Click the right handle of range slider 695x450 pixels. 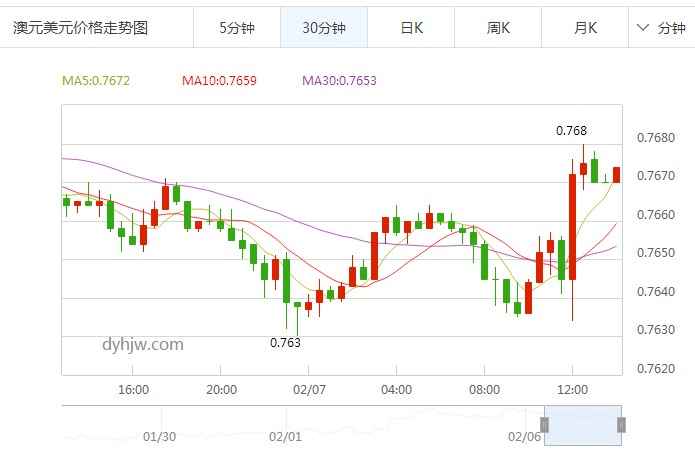621,425
